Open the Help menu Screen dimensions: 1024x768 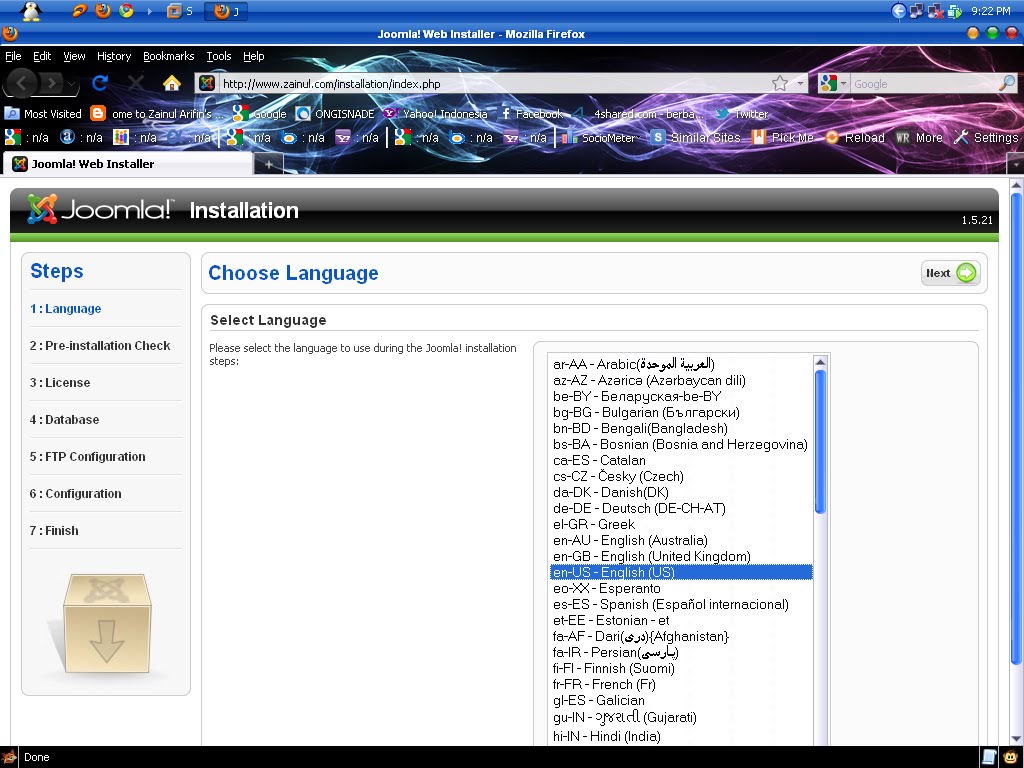click(253, 56)
